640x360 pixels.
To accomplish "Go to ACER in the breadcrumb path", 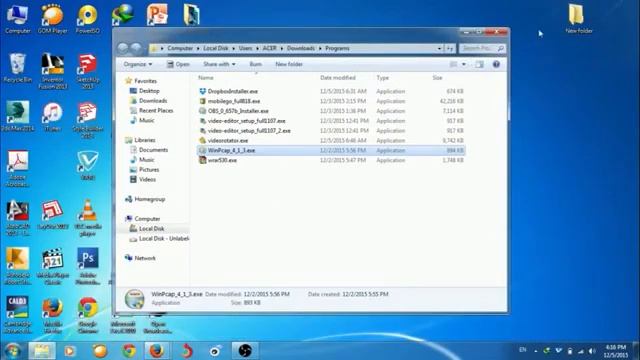I will [269, 48].
